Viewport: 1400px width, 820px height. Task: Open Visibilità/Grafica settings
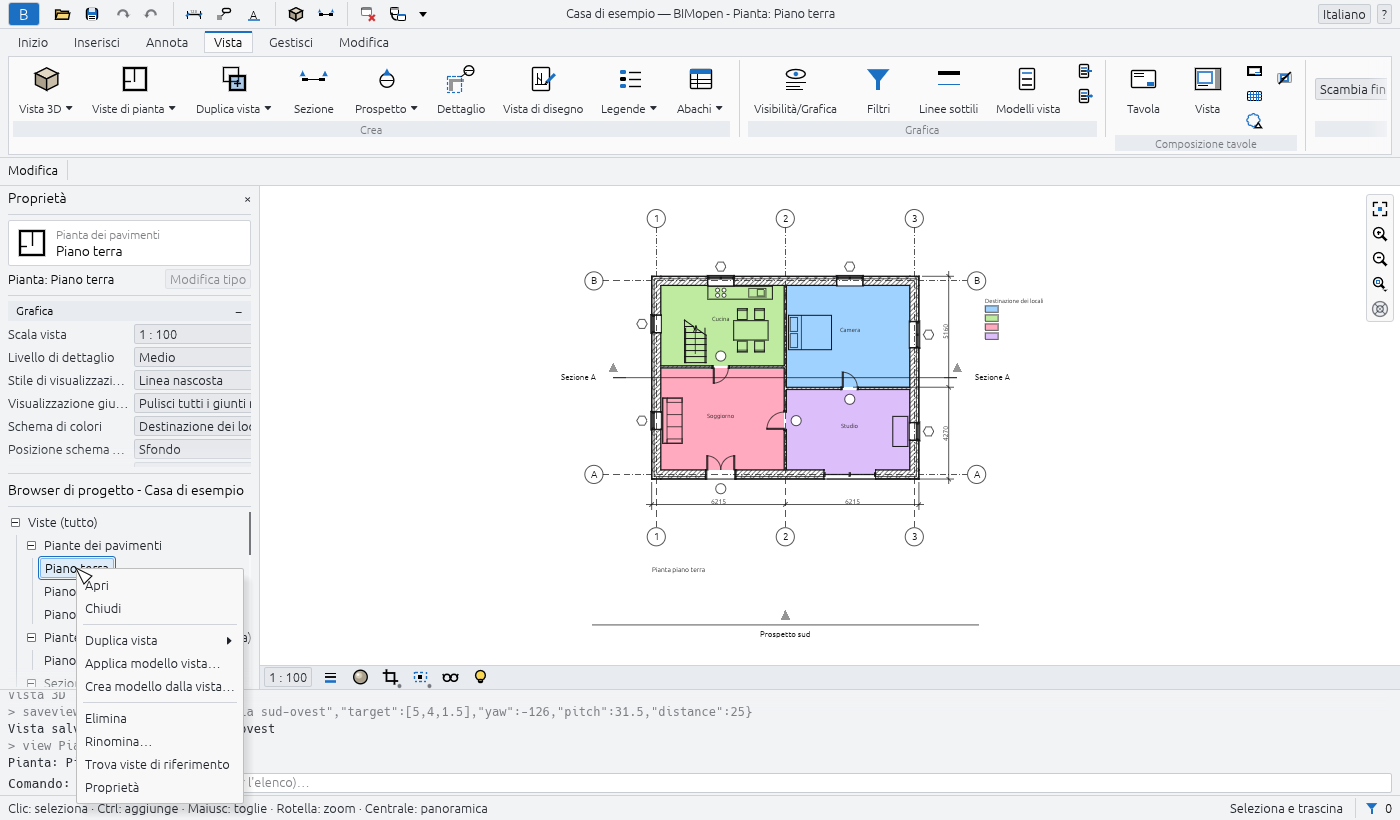pos(795,91)
